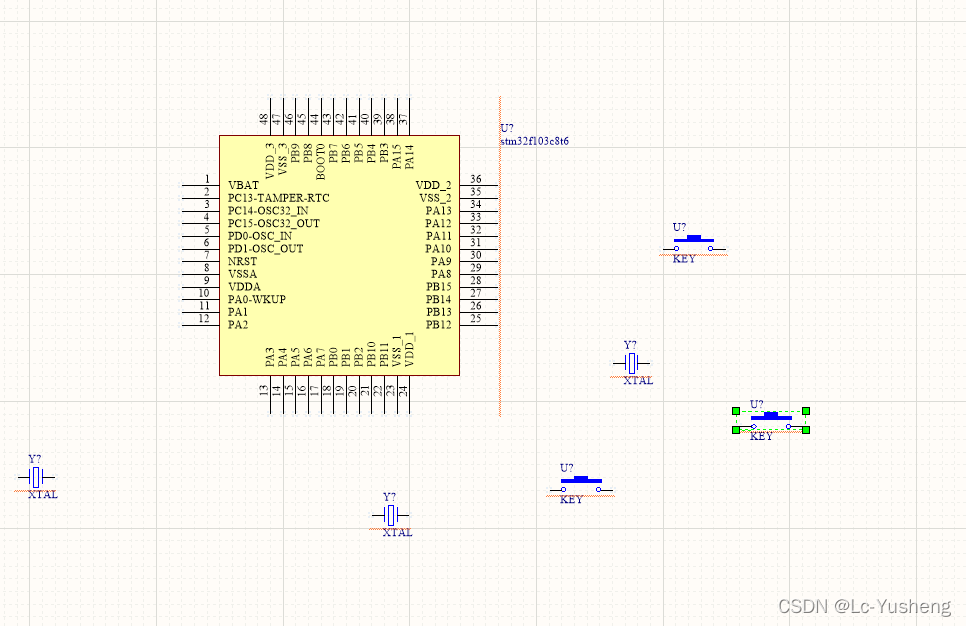Click the U? designator above stm32f103c8t6
This screenshot has height=626, width=966.
[x=507, y=128]
